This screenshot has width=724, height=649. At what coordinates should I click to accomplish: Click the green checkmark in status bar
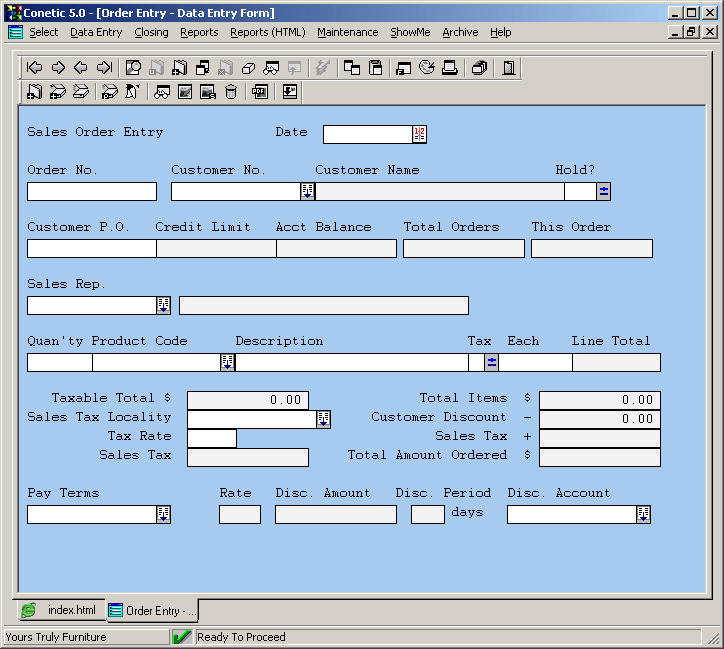pyautogui.click(x=182, y=637)
